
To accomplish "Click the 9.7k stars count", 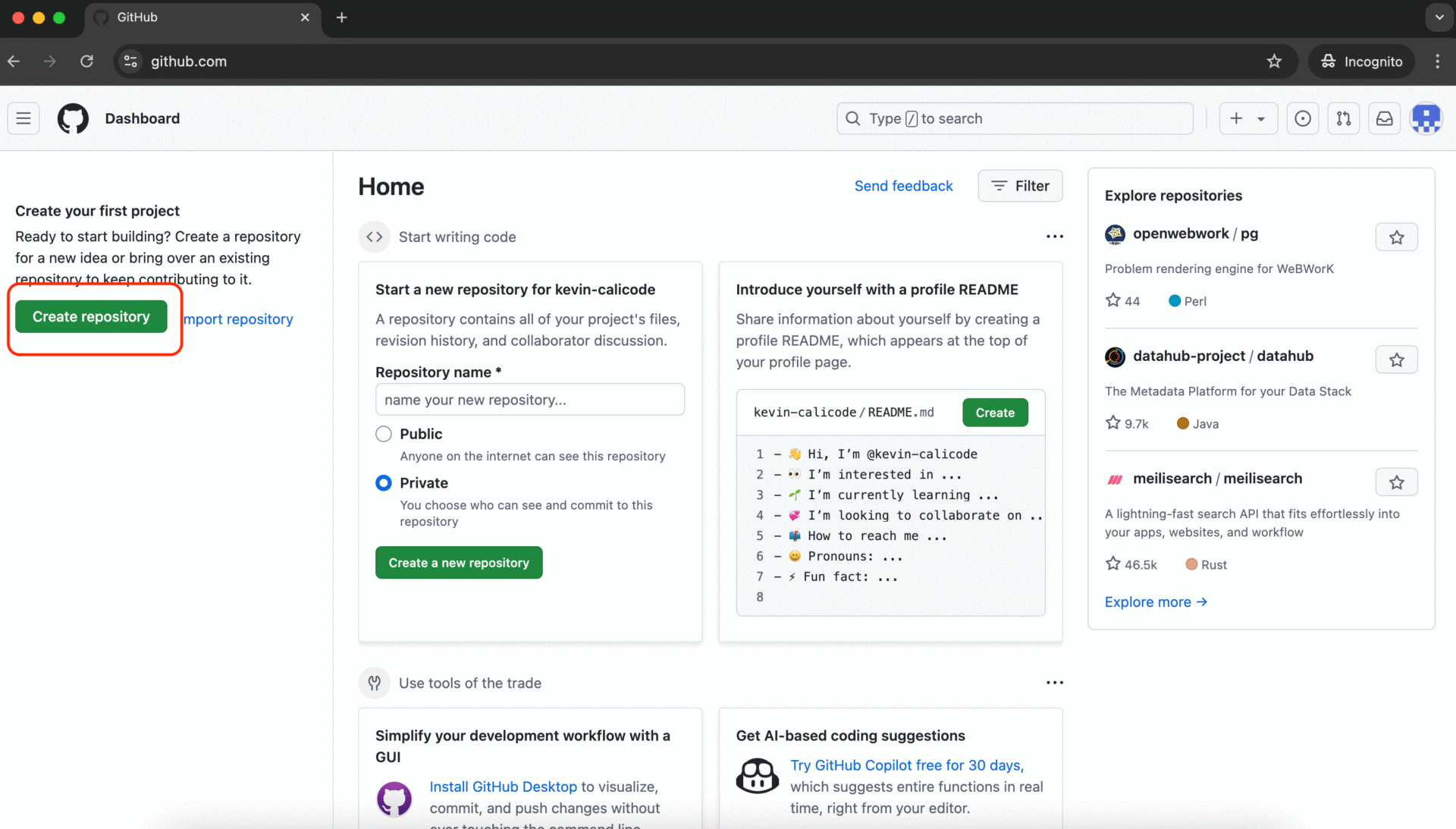I will pyautogui.click(x=1127, y=423).
